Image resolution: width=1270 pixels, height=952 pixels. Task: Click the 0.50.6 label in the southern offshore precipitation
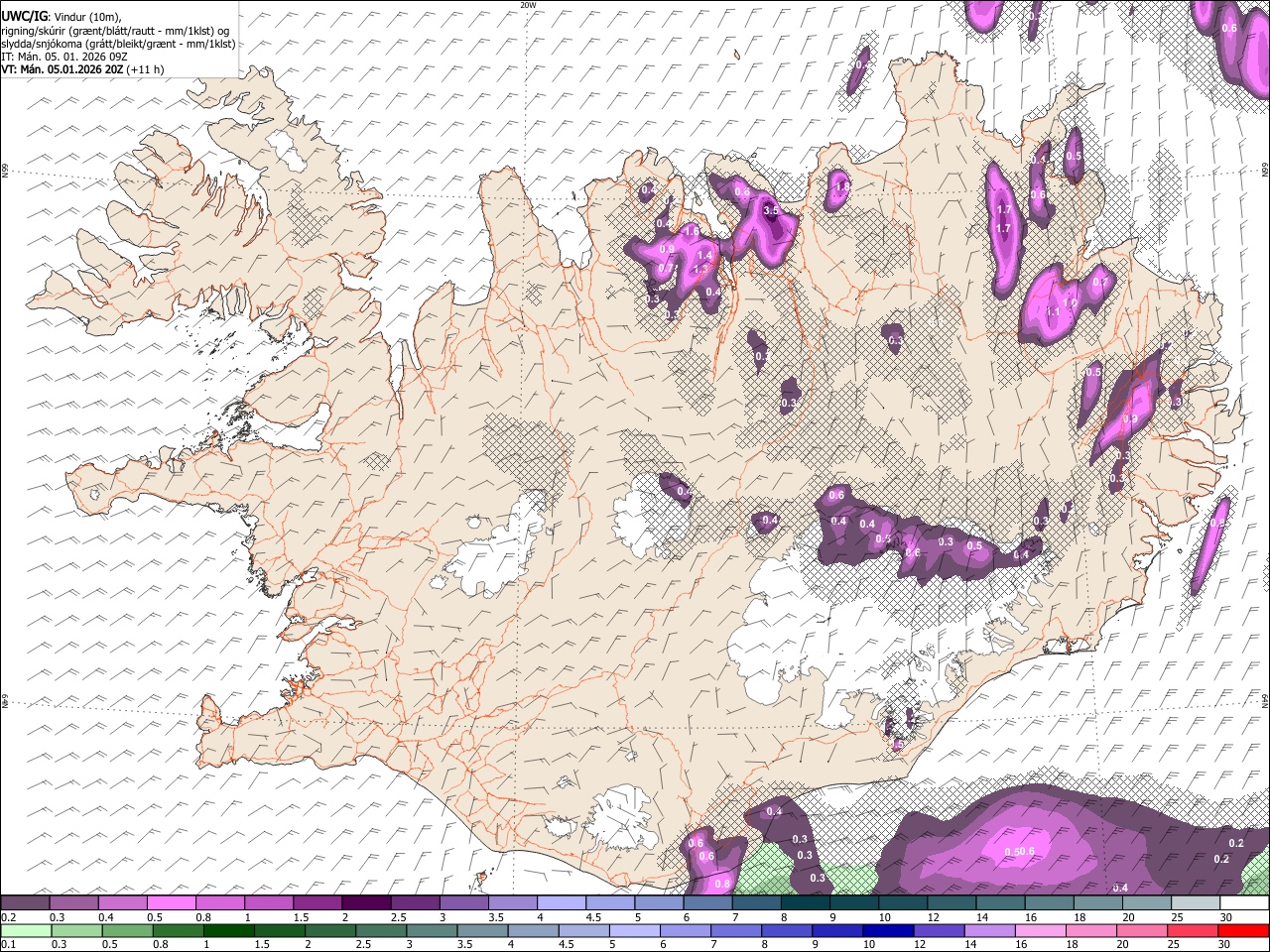click(1020, 851)
